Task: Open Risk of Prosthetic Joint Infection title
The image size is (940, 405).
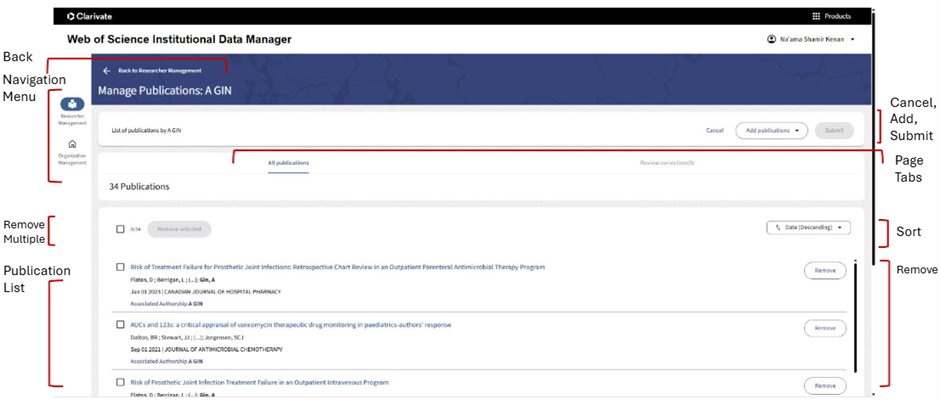Action: click(x=260, y=382)
